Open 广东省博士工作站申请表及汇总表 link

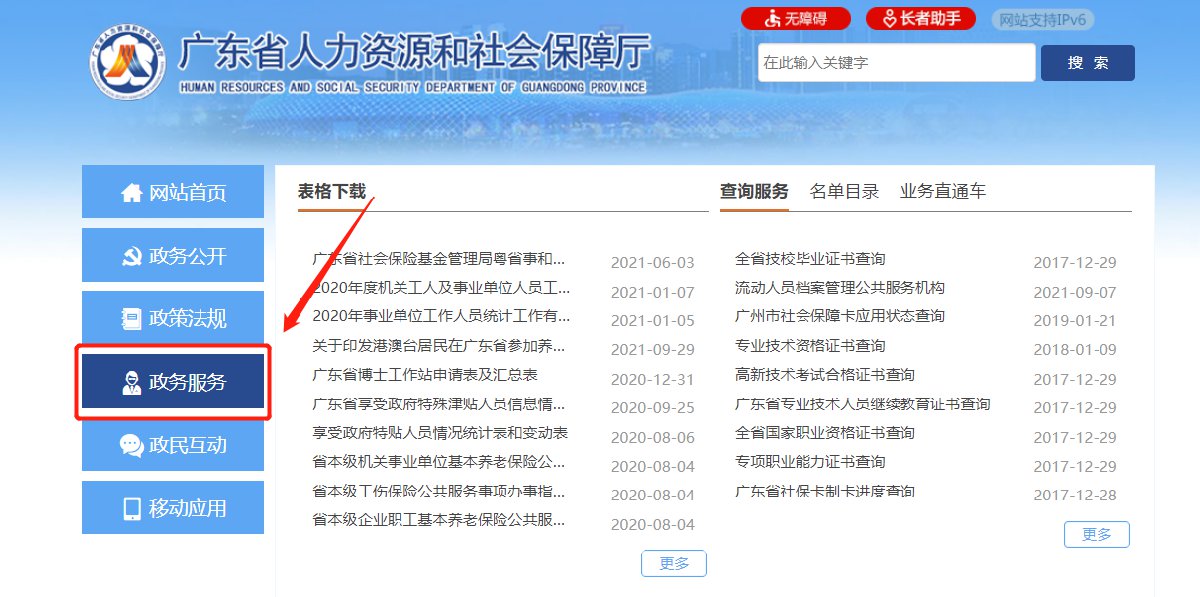point(425,375)
